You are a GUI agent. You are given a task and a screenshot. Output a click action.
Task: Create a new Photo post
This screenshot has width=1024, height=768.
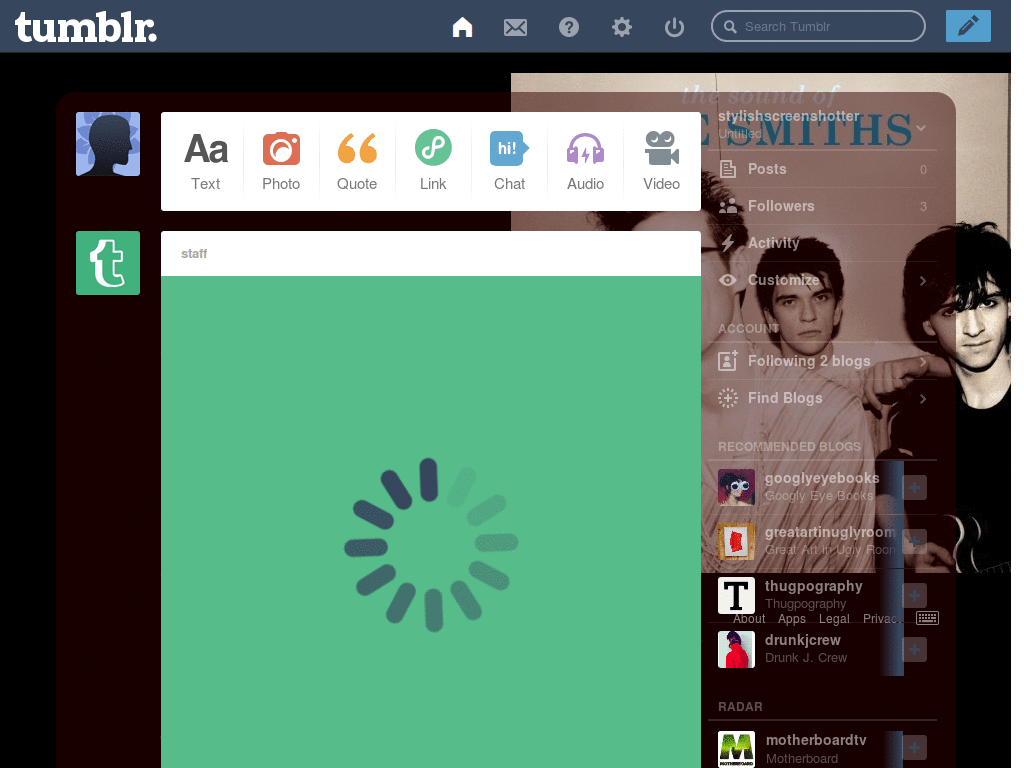click(281, 161)
